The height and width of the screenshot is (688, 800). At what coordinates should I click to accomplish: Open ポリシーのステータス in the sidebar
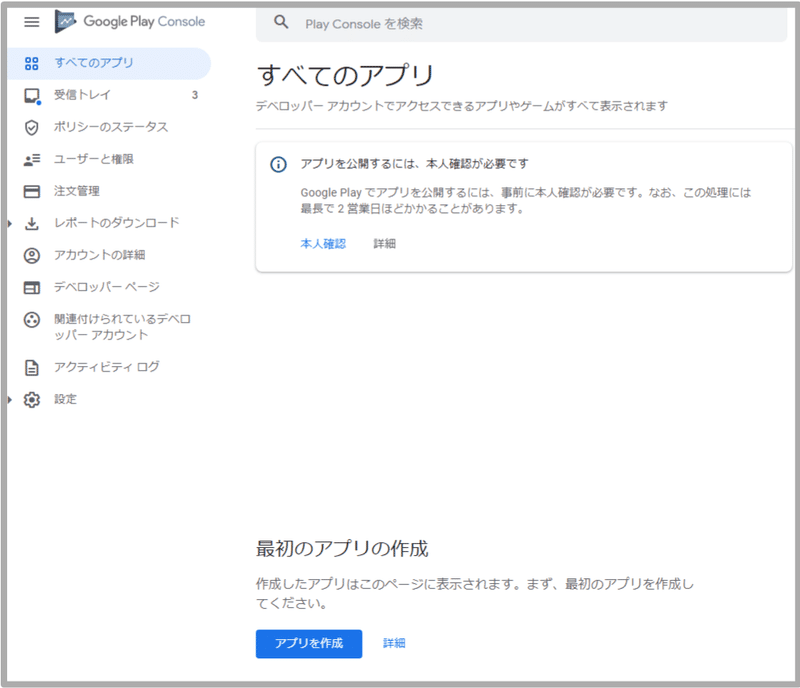109,127
